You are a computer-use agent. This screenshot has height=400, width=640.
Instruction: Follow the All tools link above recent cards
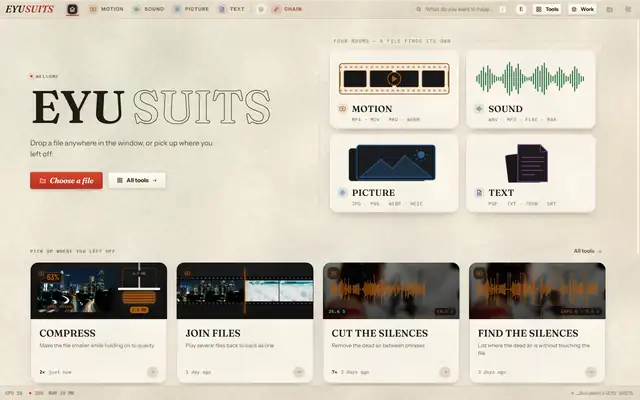click(x=587, y=251)
